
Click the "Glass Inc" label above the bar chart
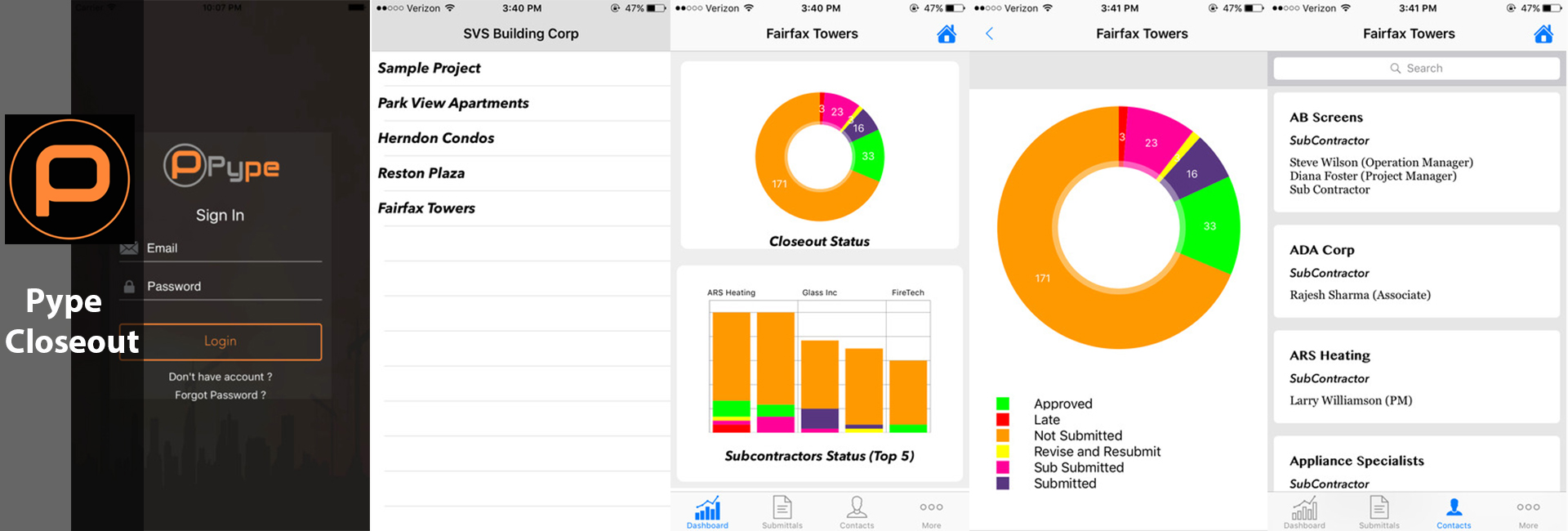(x=819, y=292)
